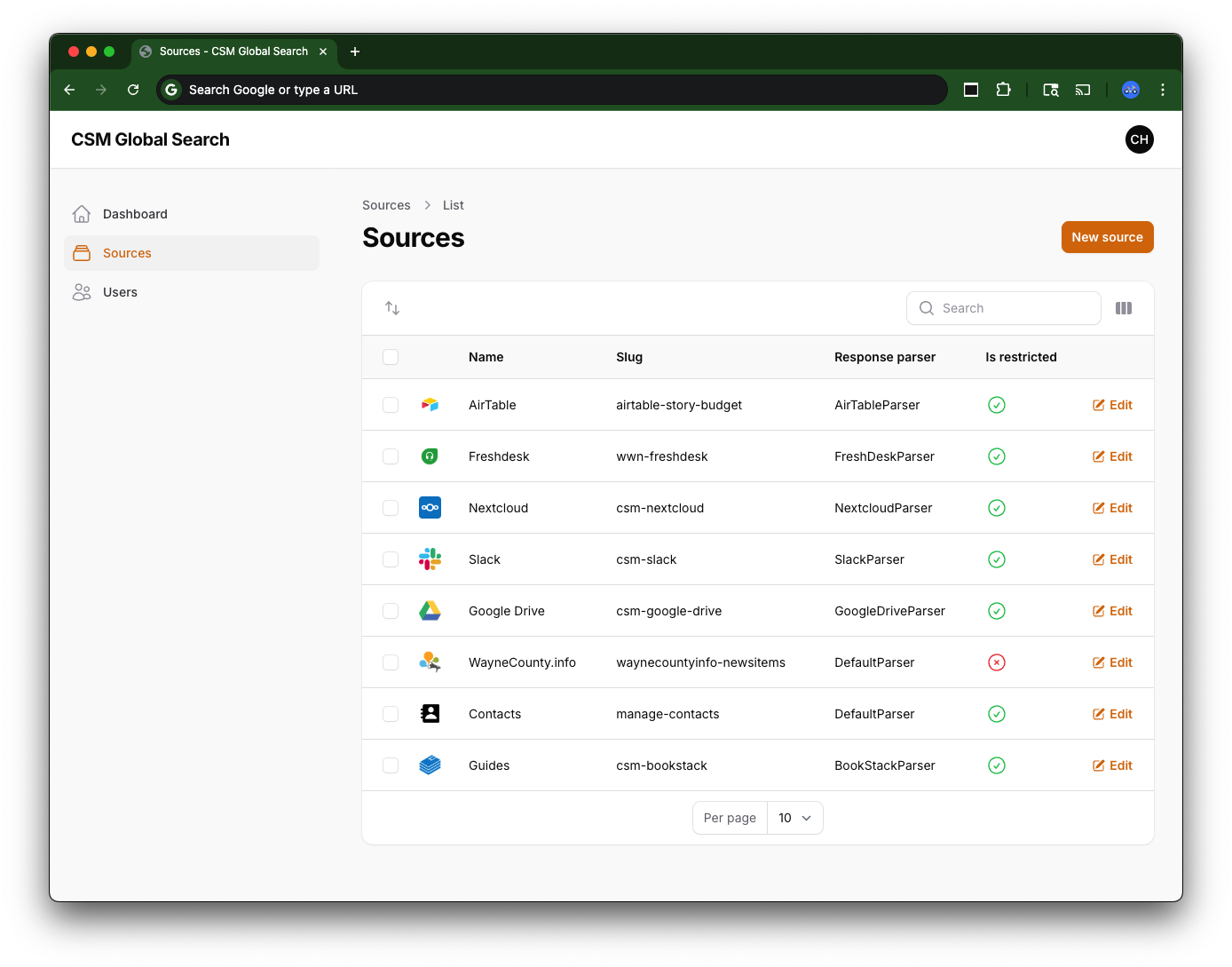The height and width of the screenshot is (967, 1232).
Task: Open the Users sidebar item
Action: [x=120, y=292]
